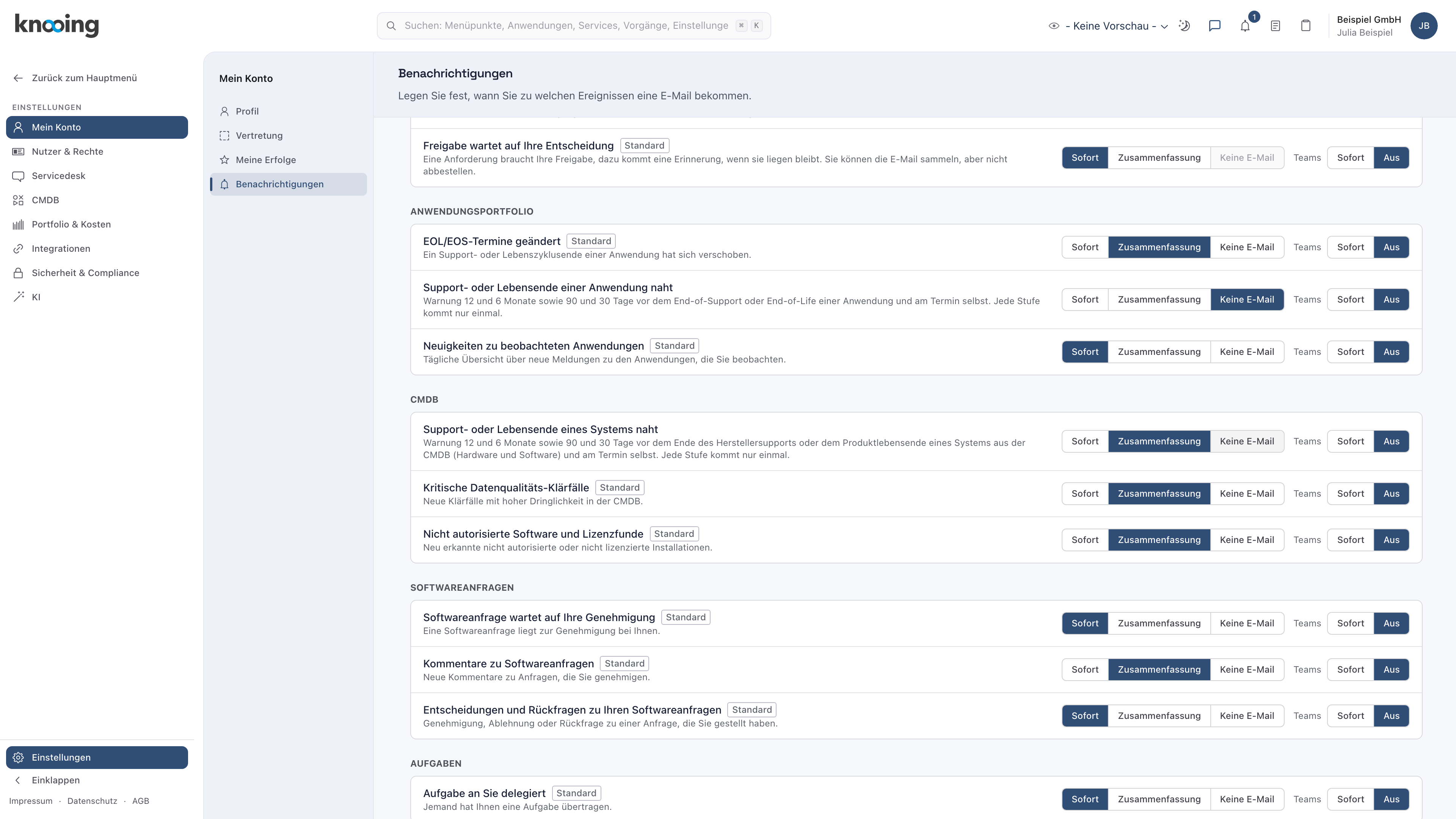Open the clipboard icon in header
The width and height of the screenshot is (1456, 819).
1305,26
